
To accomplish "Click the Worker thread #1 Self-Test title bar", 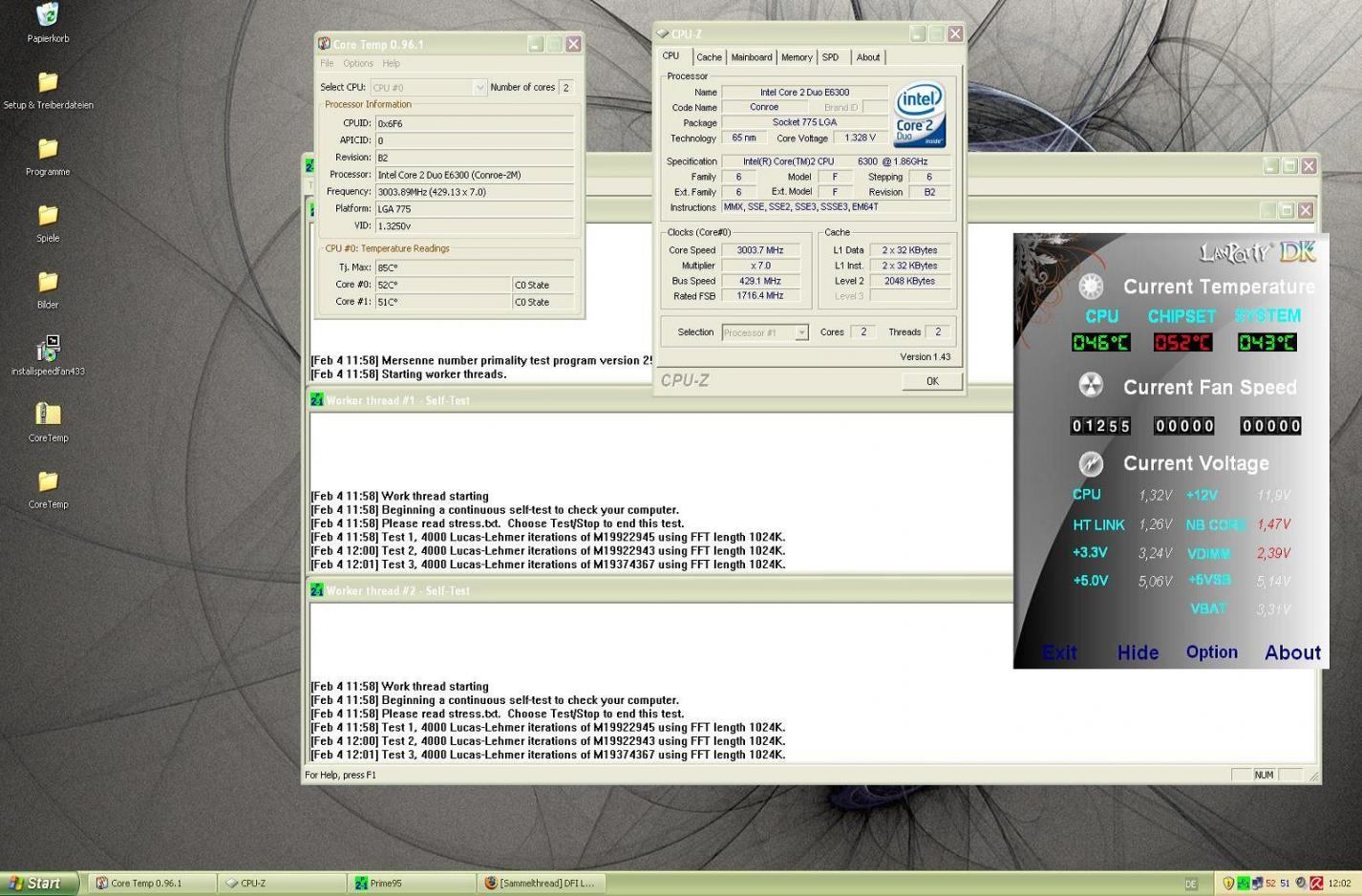I will pyautogui.click(x=659, y=400).
